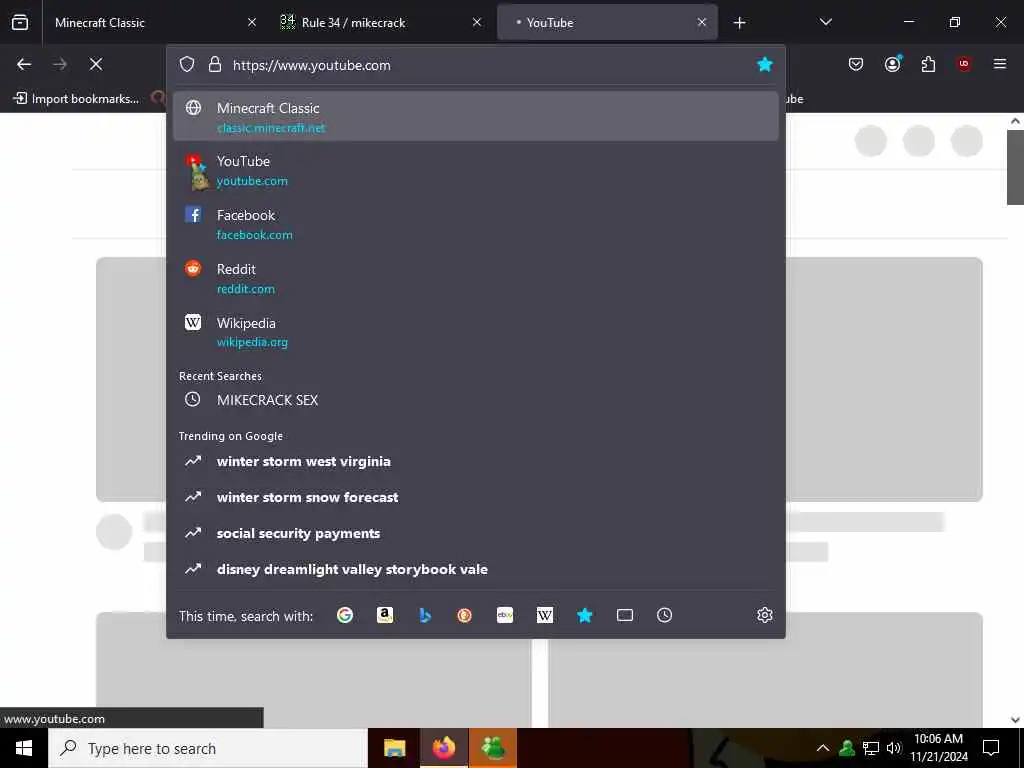Viewport: 1024px width, 768px height.
Task: Open Firefox account icon
Action: 892,64
